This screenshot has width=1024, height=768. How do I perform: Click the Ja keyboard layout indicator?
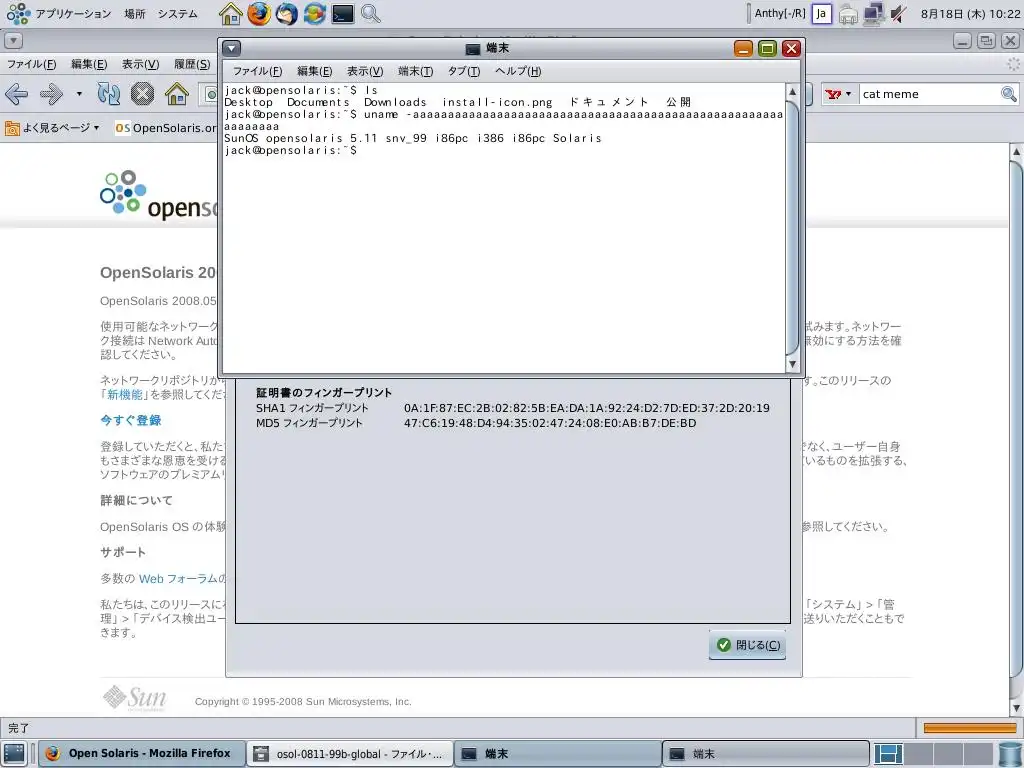pyautogui.click(x=822, y=13)
